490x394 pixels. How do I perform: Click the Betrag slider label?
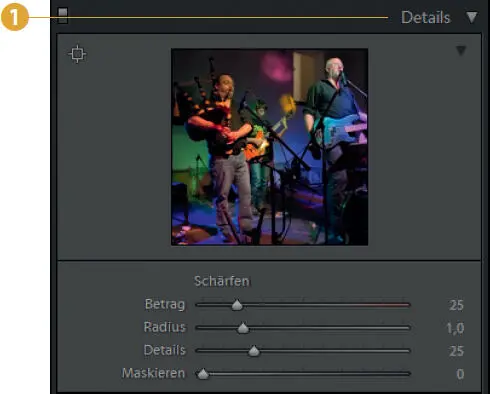(165, 305)
